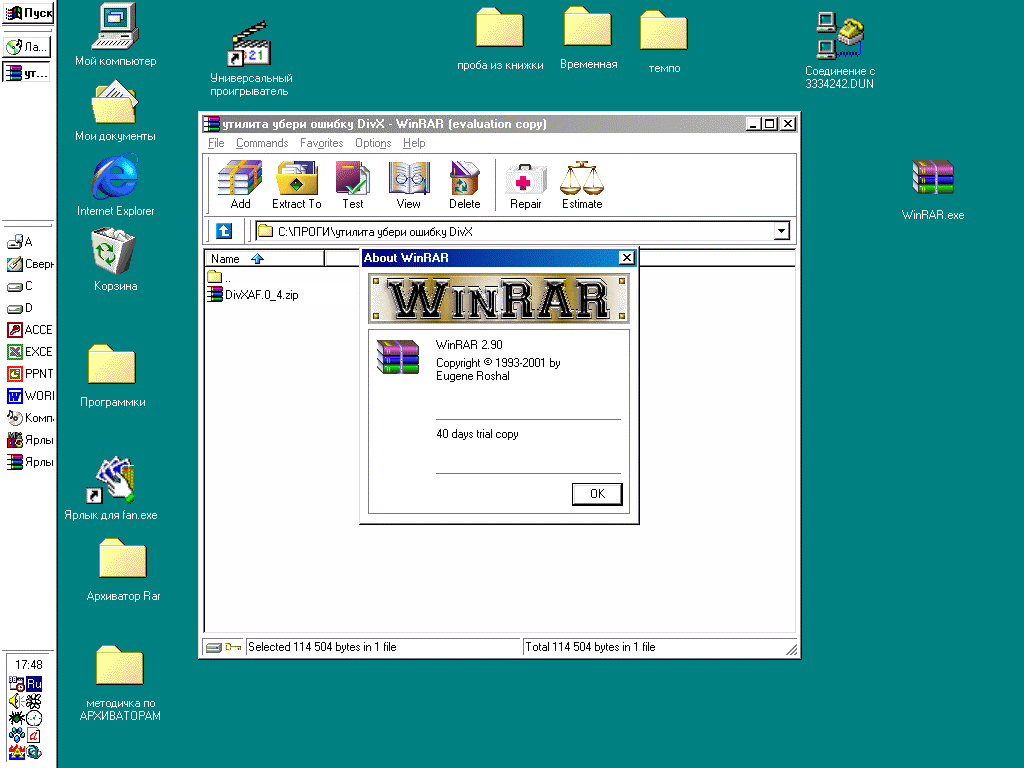Click the Task Scheduler tray icon
The image size is (1024, 768).
(16, 684)
